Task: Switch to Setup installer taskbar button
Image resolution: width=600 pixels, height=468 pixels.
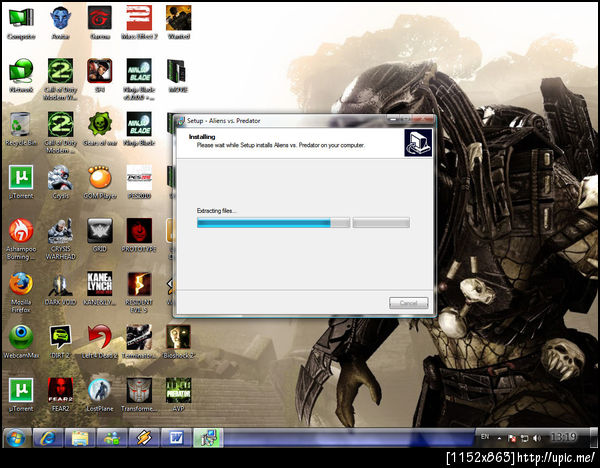Action: pyautogui.click(x=208, y=438)
